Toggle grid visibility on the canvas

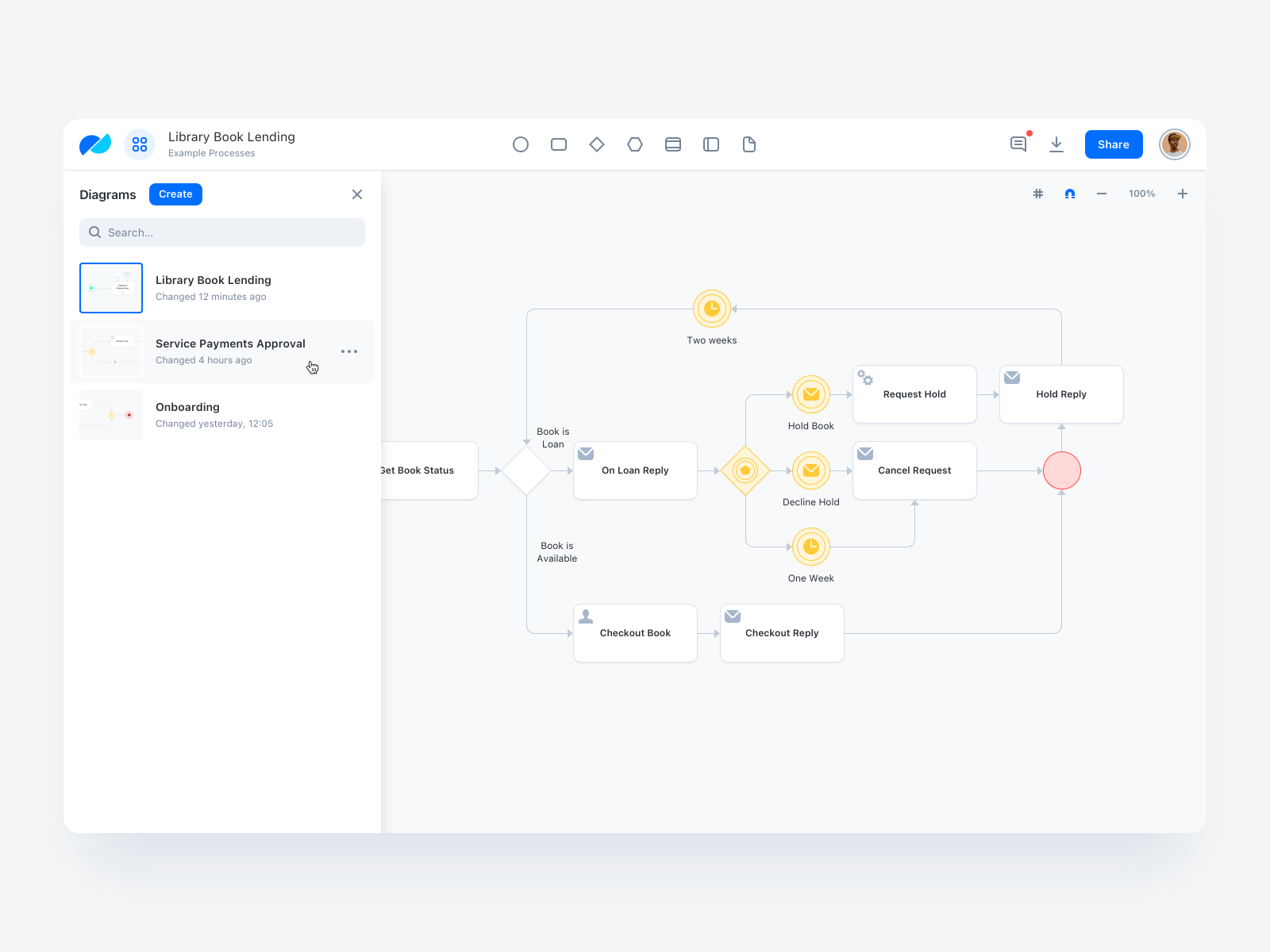point(1037,193)
